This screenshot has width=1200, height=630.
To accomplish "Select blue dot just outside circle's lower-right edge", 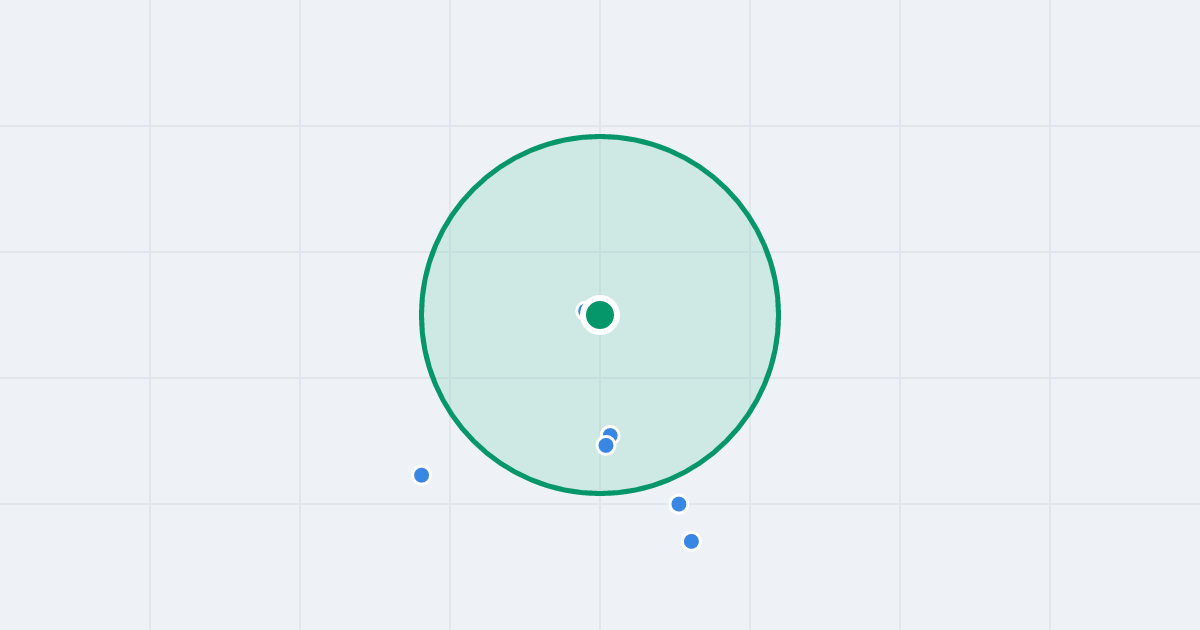I will pos(679,504).
